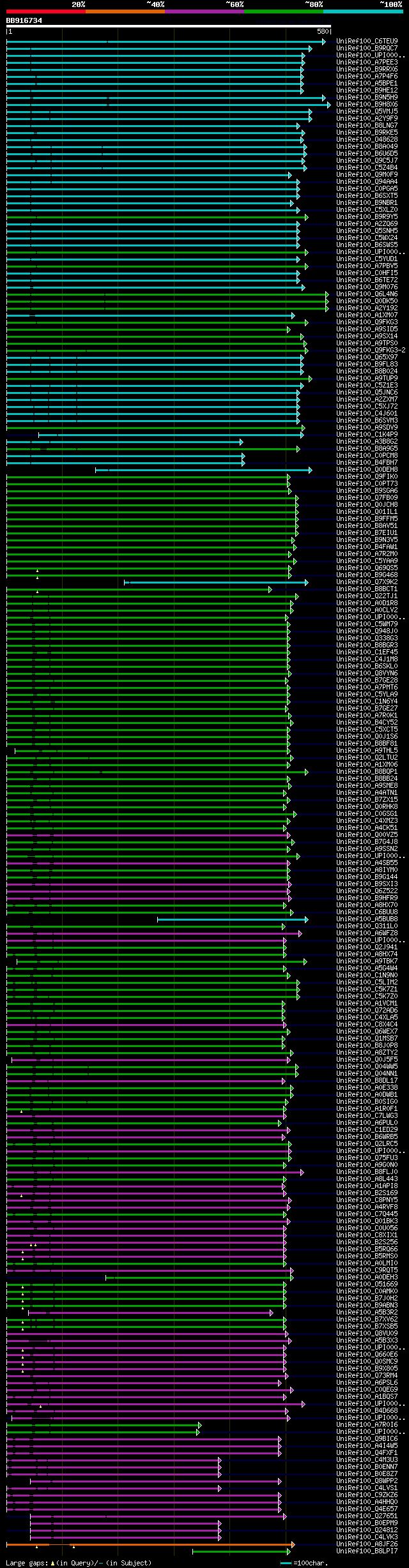Click the UniRef100_C9RQT5 label
Viewport: 409px width, 1568px height.
click(367, 1270)
